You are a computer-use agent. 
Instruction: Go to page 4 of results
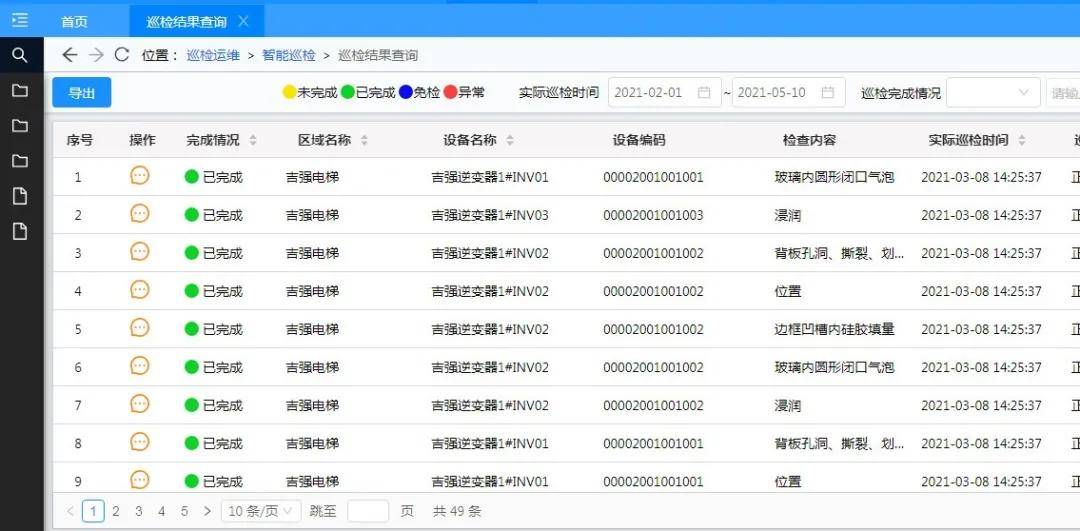[x=161, y=511]
